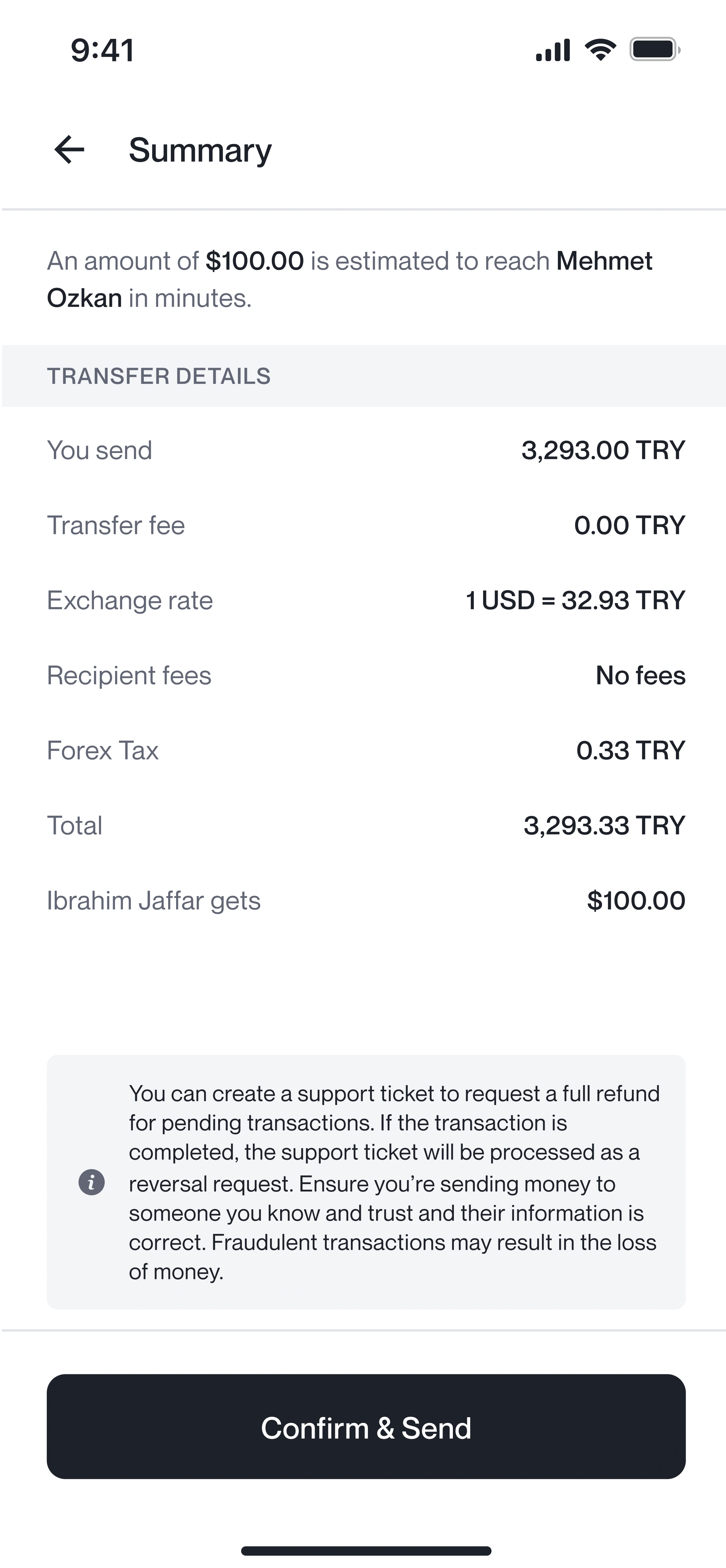Tap the Summary page title

click(200, 150)
